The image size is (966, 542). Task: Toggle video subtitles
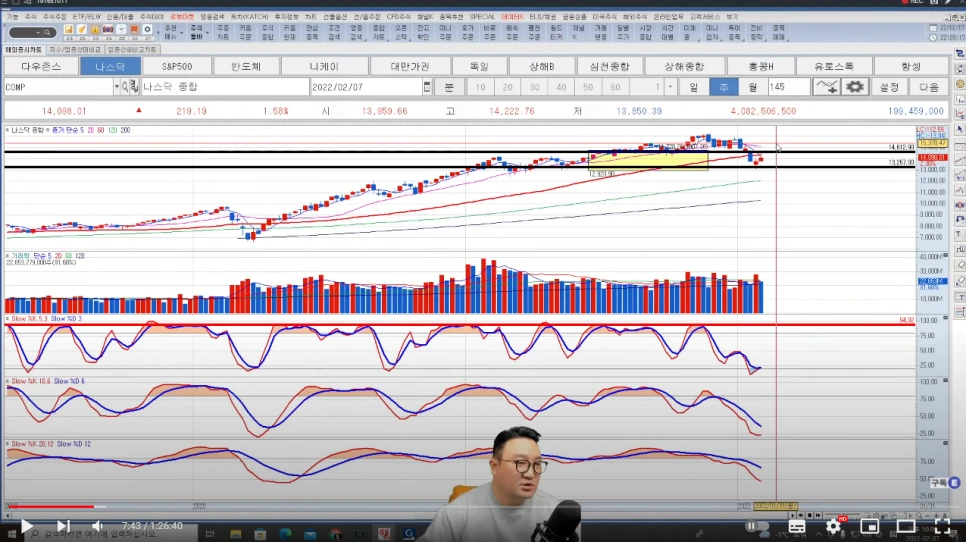tap(797, 527)
